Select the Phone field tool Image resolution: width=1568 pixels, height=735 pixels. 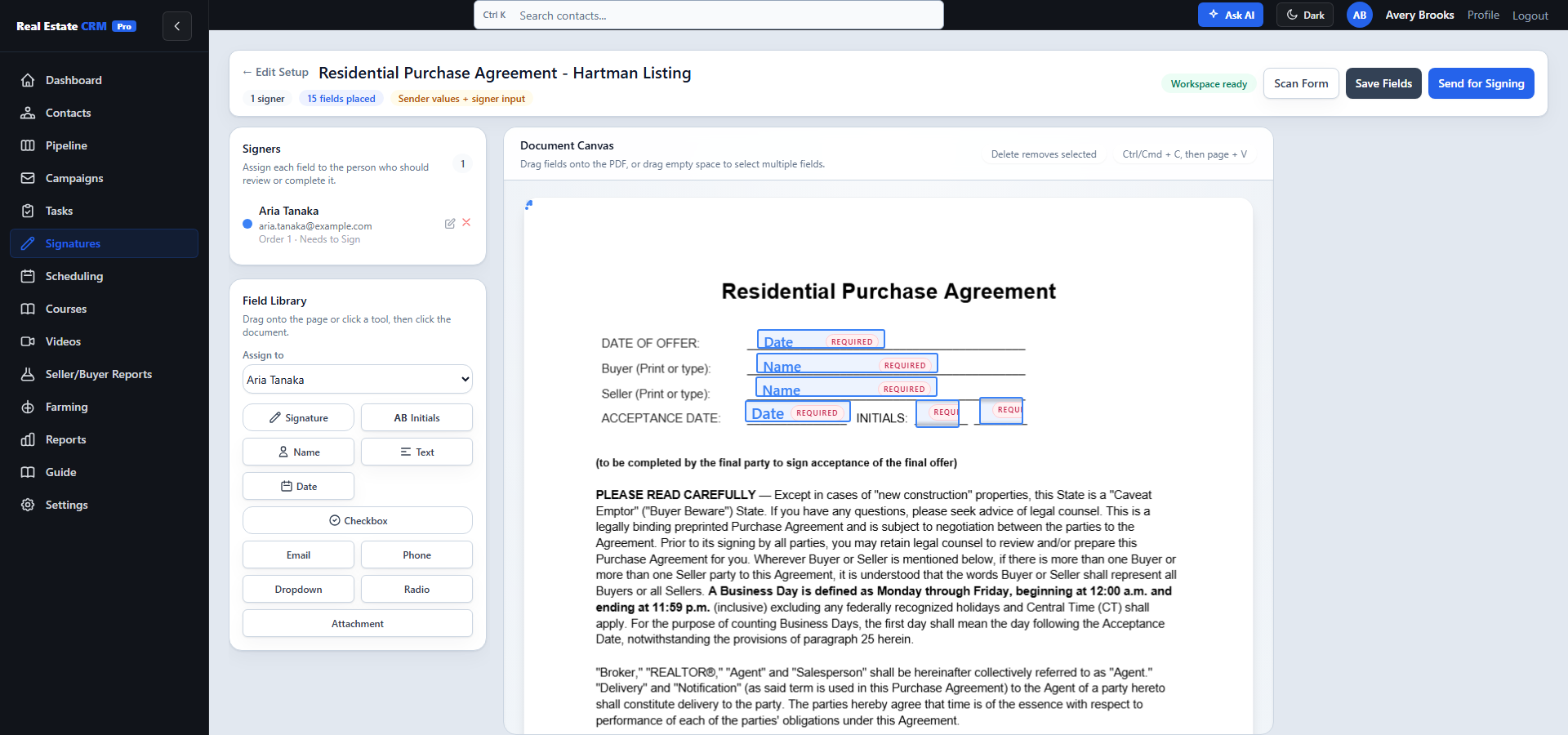coord(416,555)
